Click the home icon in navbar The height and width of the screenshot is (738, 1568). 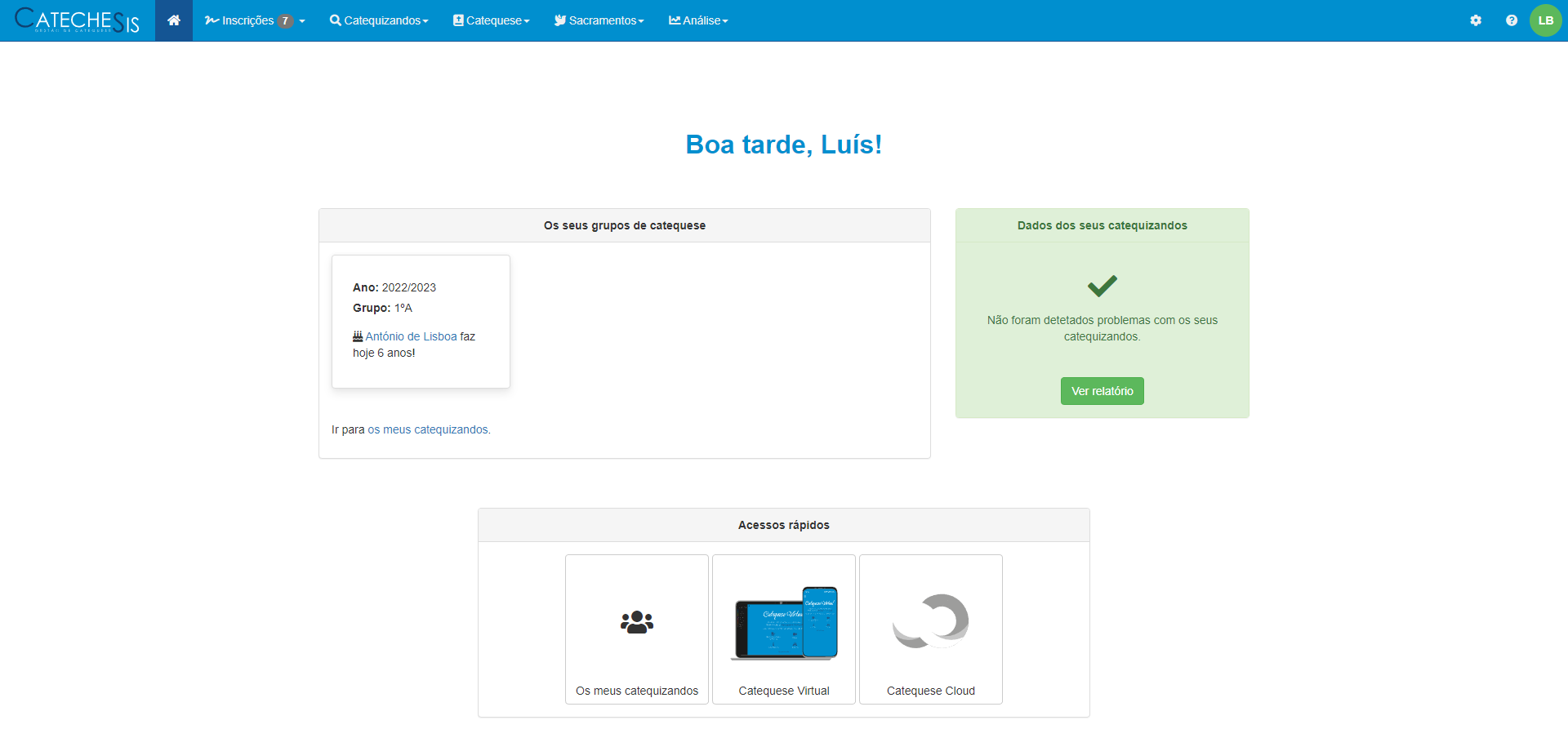click(174, 20)
